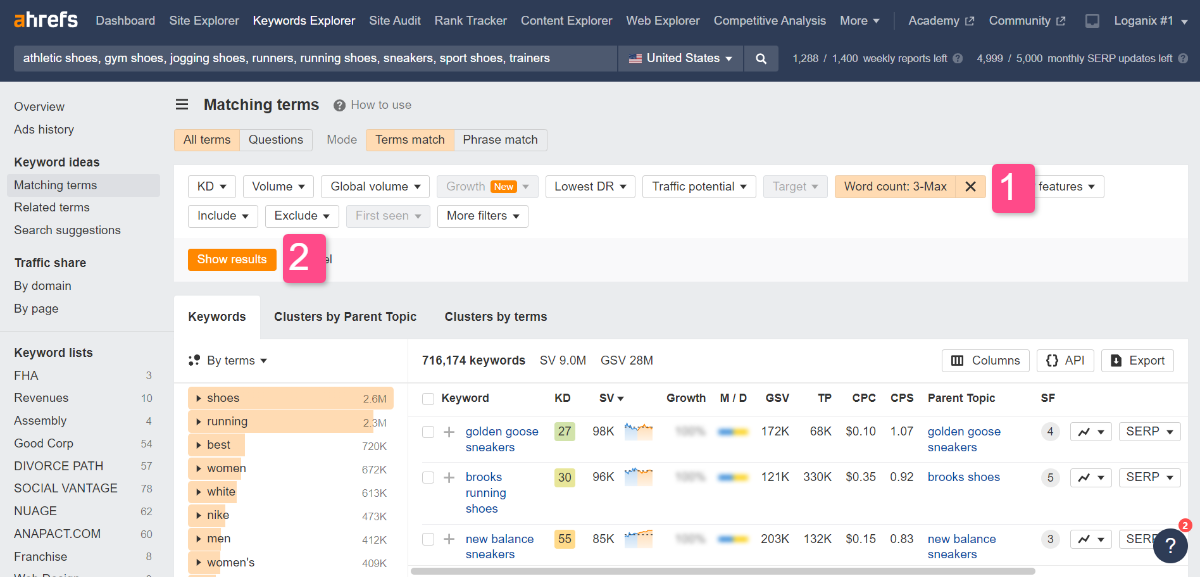Screen dimensions: 1200x577
Task: Export the keyword list
Action: pos(1137,360)
